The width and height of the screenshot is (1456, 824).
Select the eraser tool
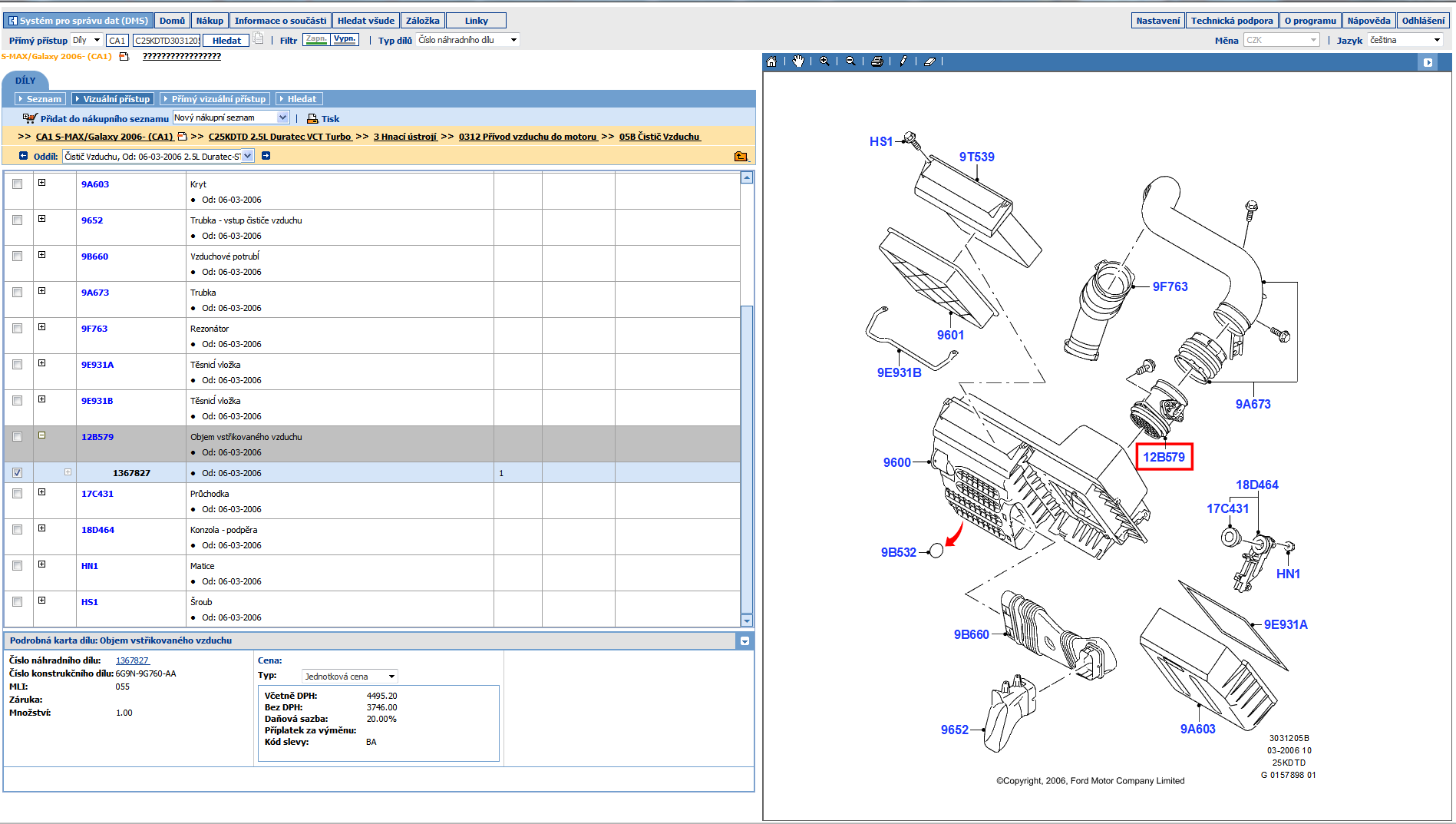[x=929, y=61]
